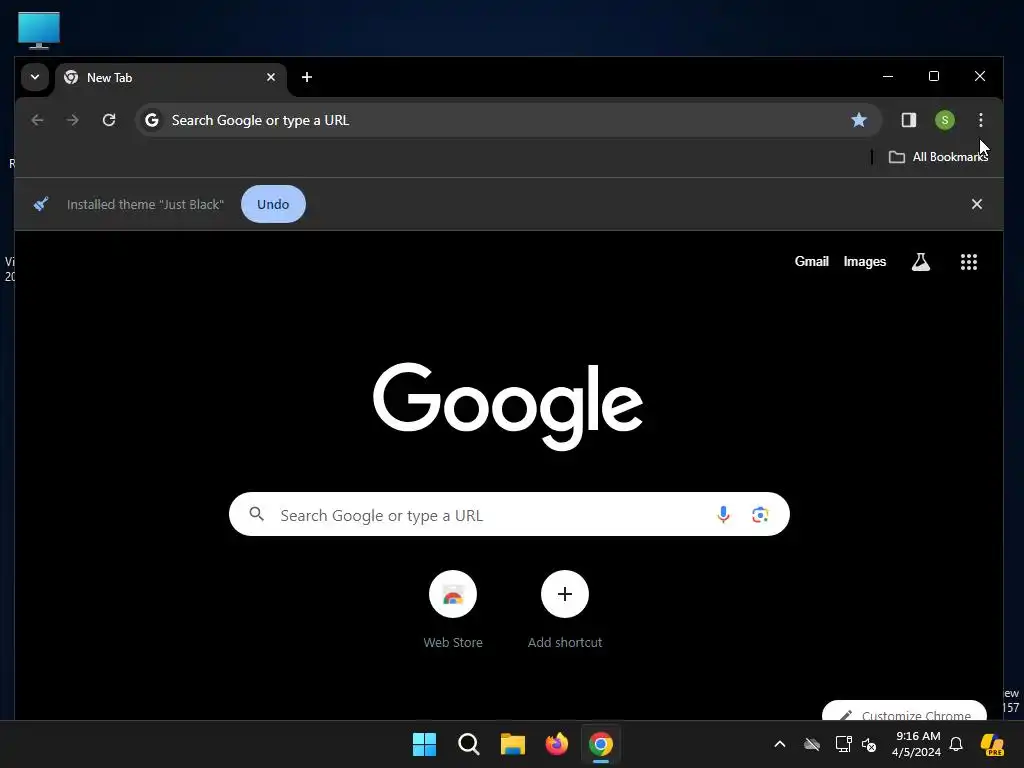Click Add shortcut plus tile
The height and width of the screenshot is (768, 1024).
(x=565, y=594)
